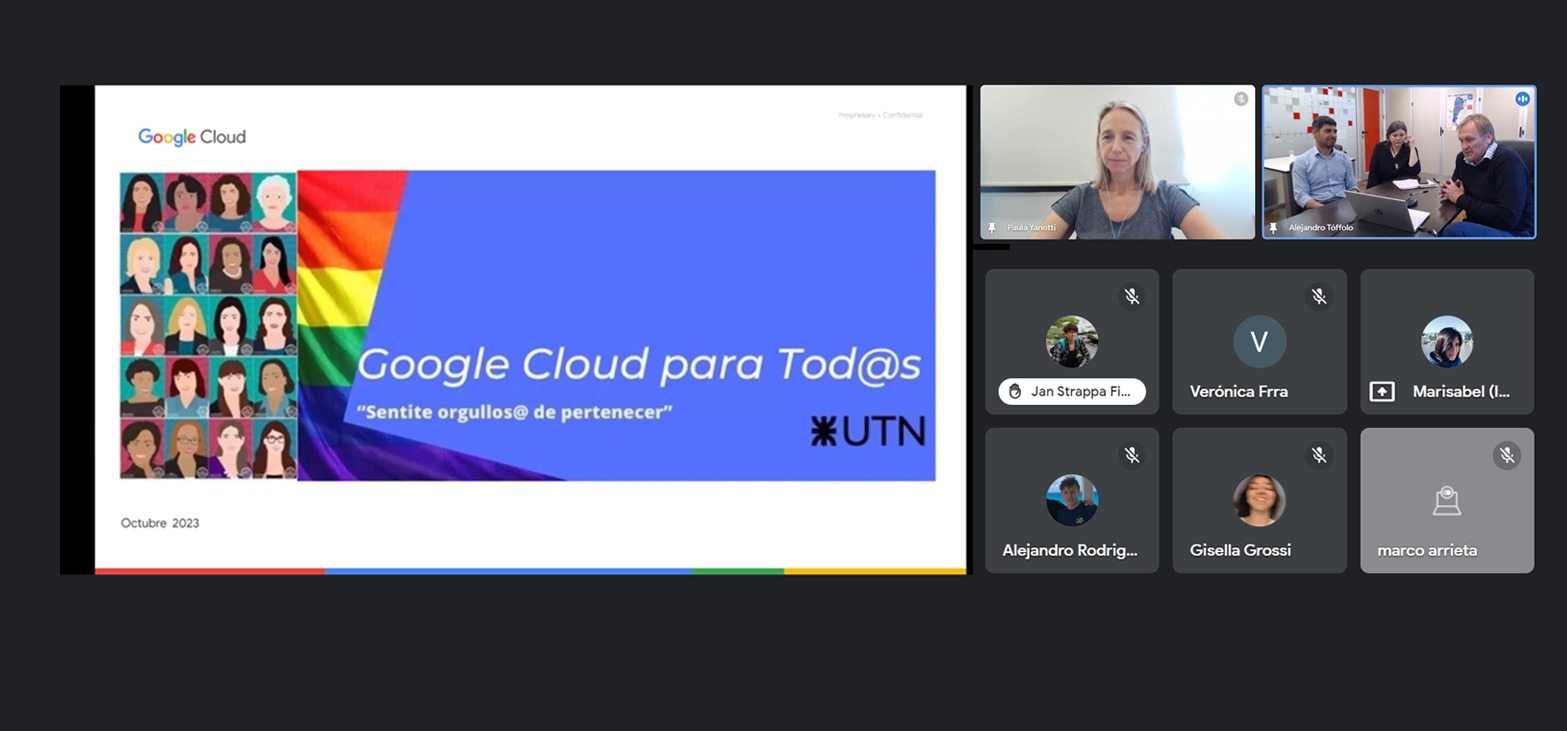Click the Google Cloud logo on the slide
The width and height of the screenshot is (1567, 731).
(192, 137)
